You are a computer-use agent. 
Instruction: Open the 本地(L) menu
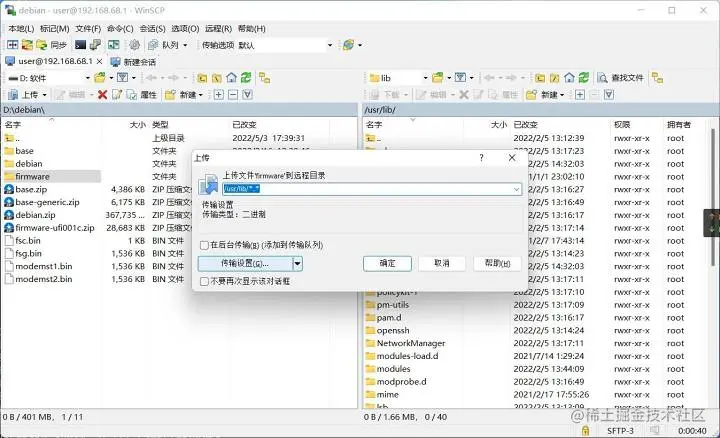tap(21, 28)
